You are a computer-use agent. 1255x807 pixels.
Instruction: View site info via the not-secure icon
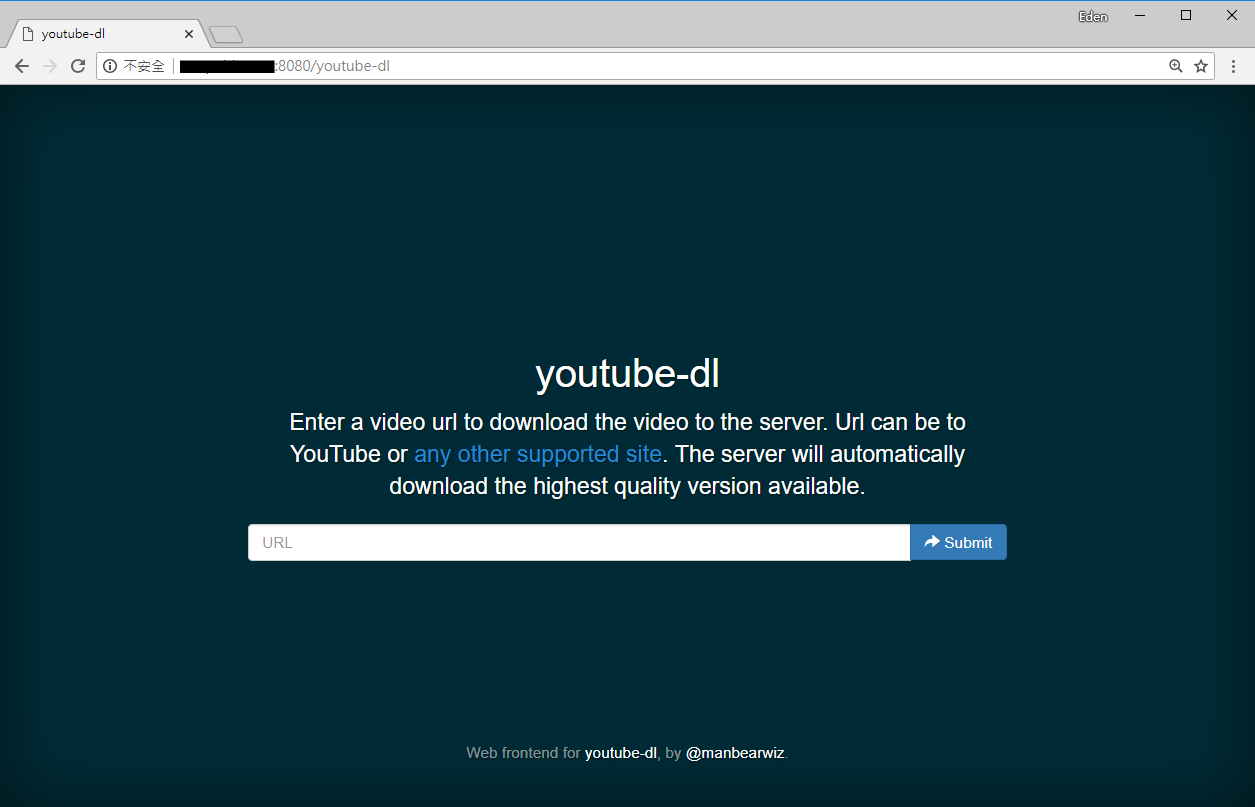(x=110, y=67)
